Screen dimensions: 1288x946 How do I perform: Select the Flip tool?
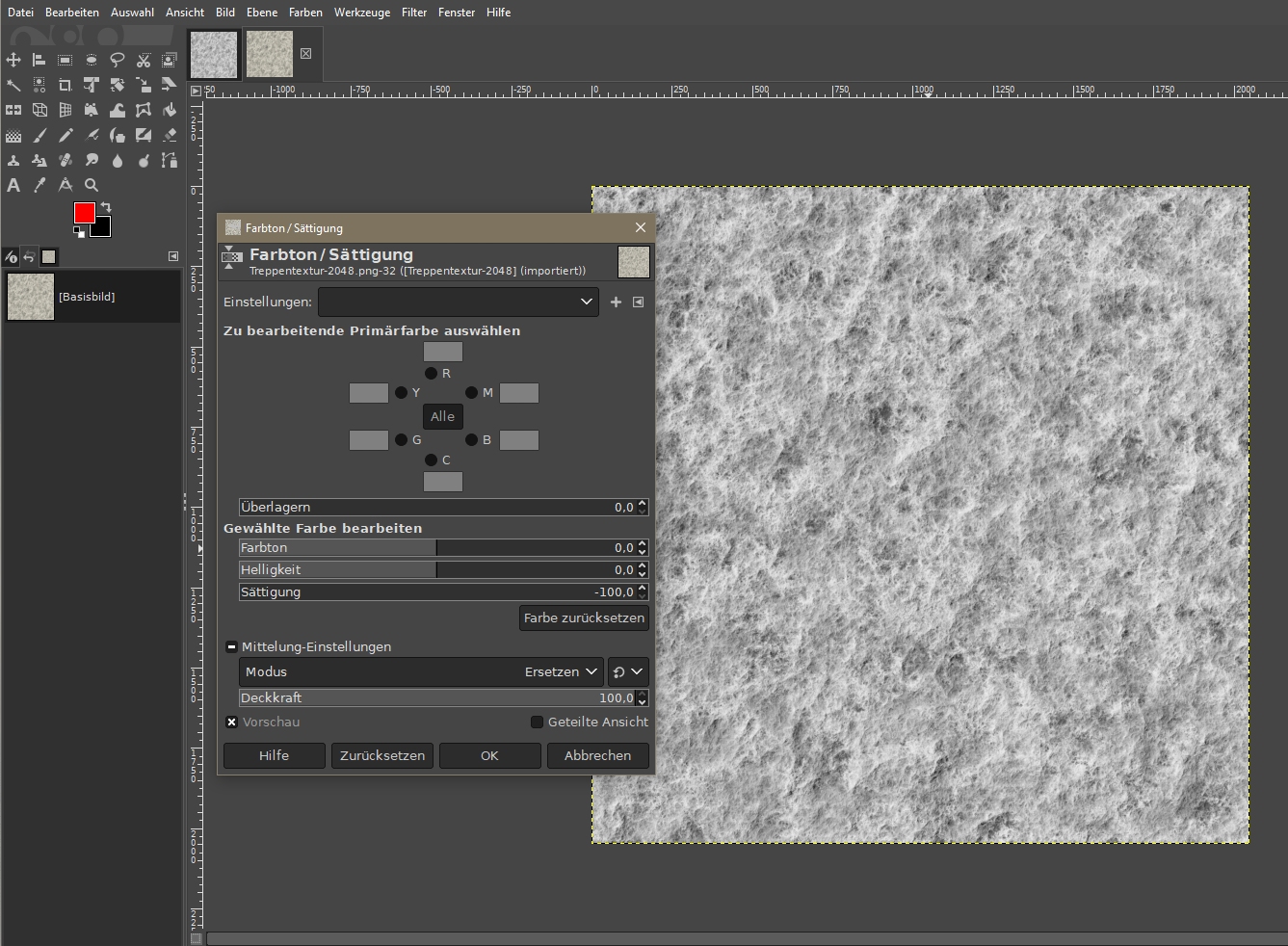tap(13, 110)
